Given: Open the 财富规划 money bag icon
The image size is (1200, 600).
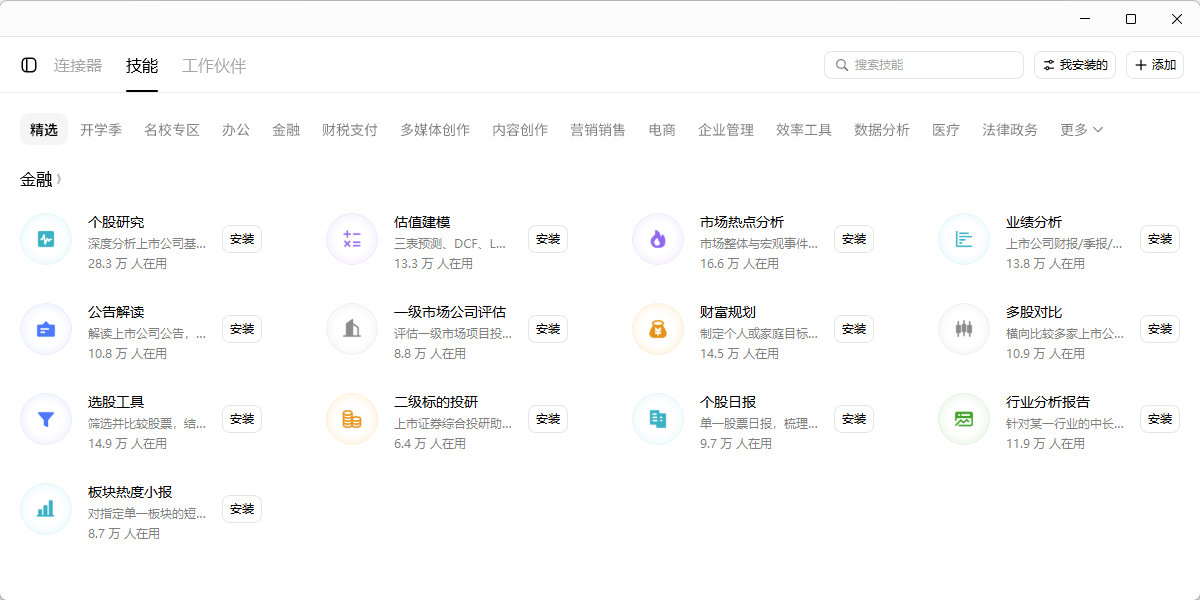Looking at the screenshot, I should pyautogui.click(x=658, y=329).
